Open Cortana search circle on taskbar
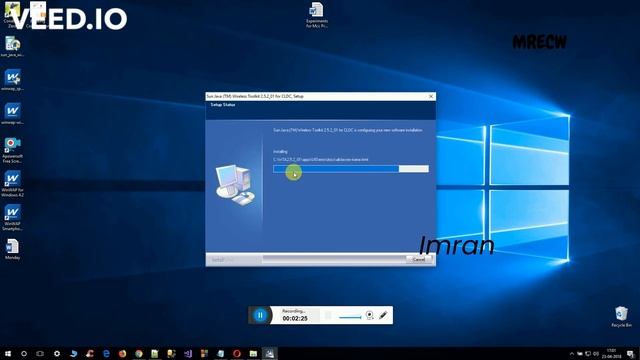 pyautogui.click(x=24, y=353)
